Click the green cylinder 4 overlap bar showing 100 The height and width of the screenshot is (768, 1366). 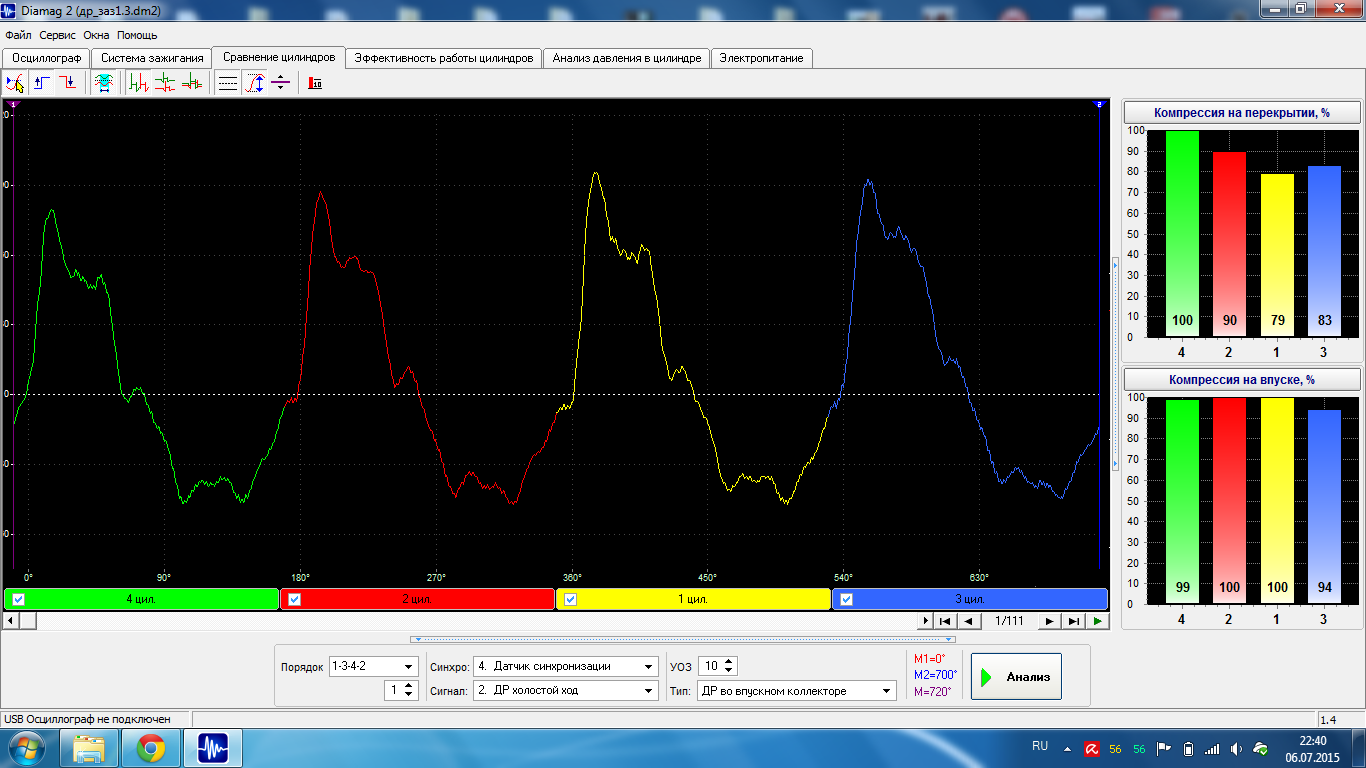[1182, 234]
